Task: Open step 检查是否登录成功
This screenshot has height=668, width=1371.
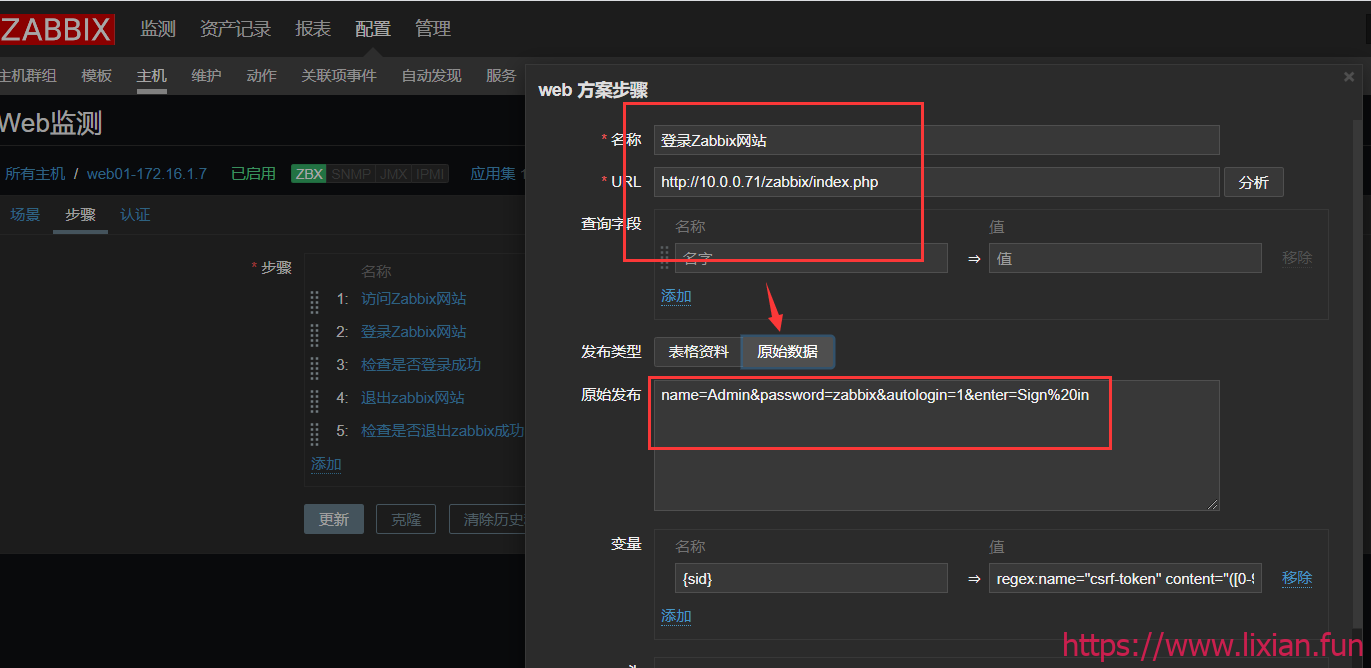Action: 421,365
